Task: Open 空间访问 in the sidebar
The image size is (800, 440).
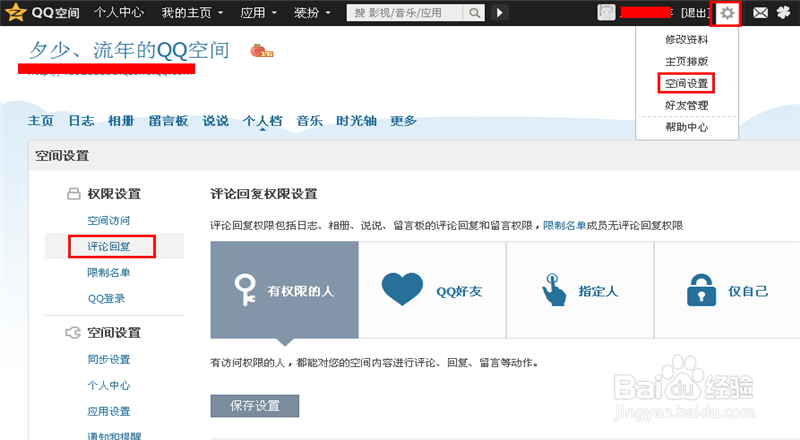Action: (109, 221)
